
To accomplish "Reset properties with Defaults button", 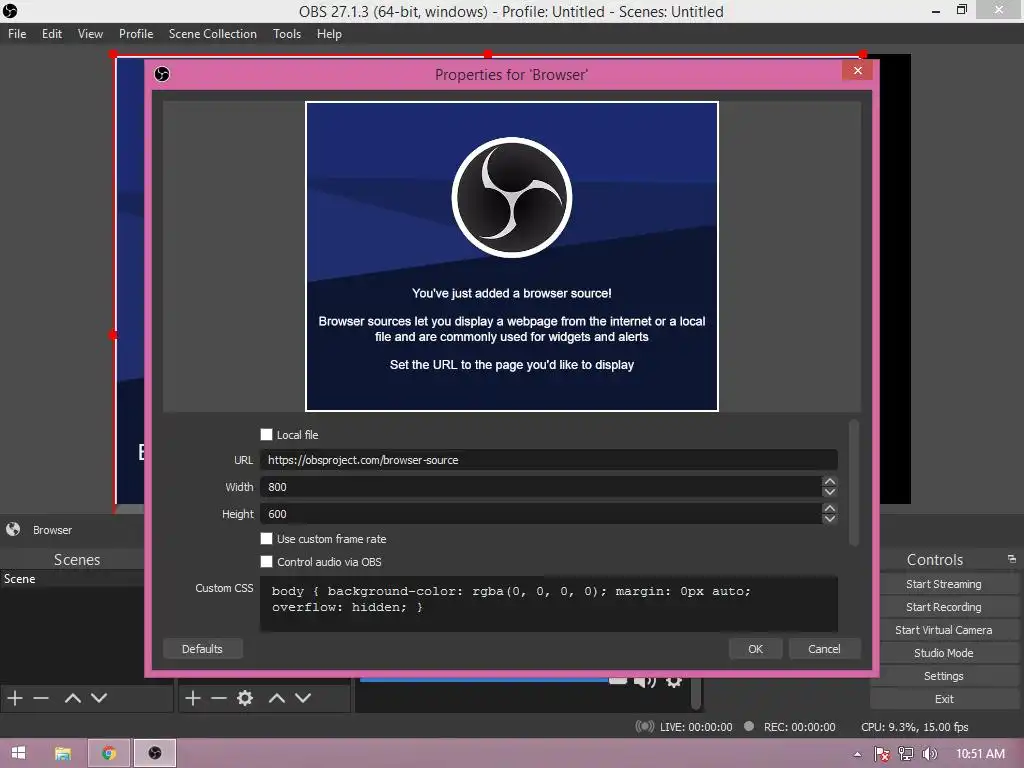I will tap(202, 648).
